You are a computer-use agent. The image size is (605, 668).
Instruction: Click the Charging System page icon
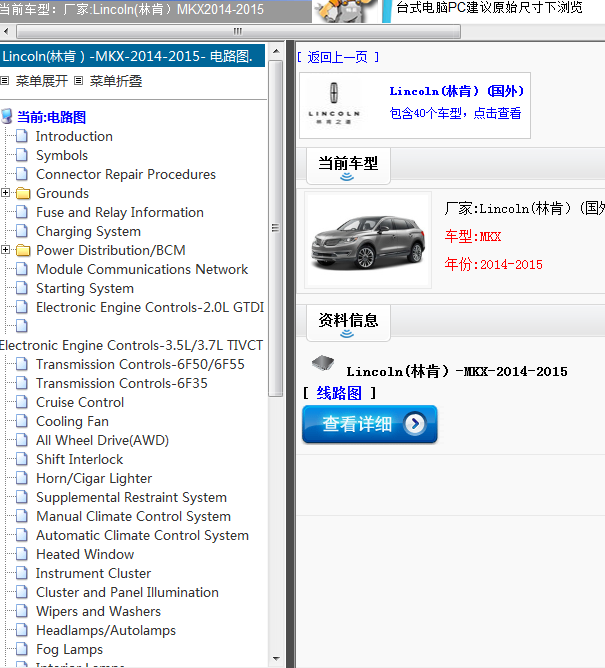tap(22, 231)
